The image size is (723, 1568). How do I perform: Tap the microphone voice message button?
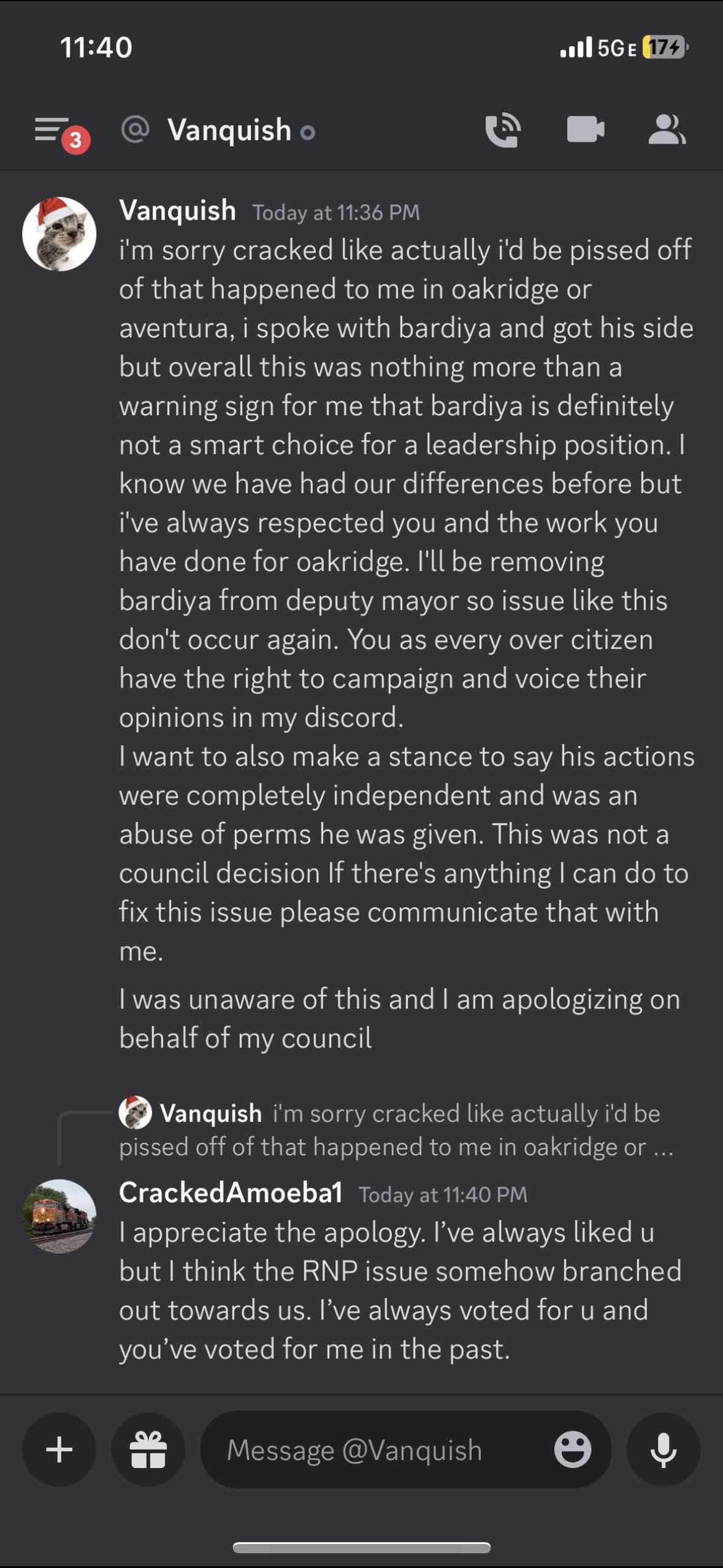click(663, 1450)
